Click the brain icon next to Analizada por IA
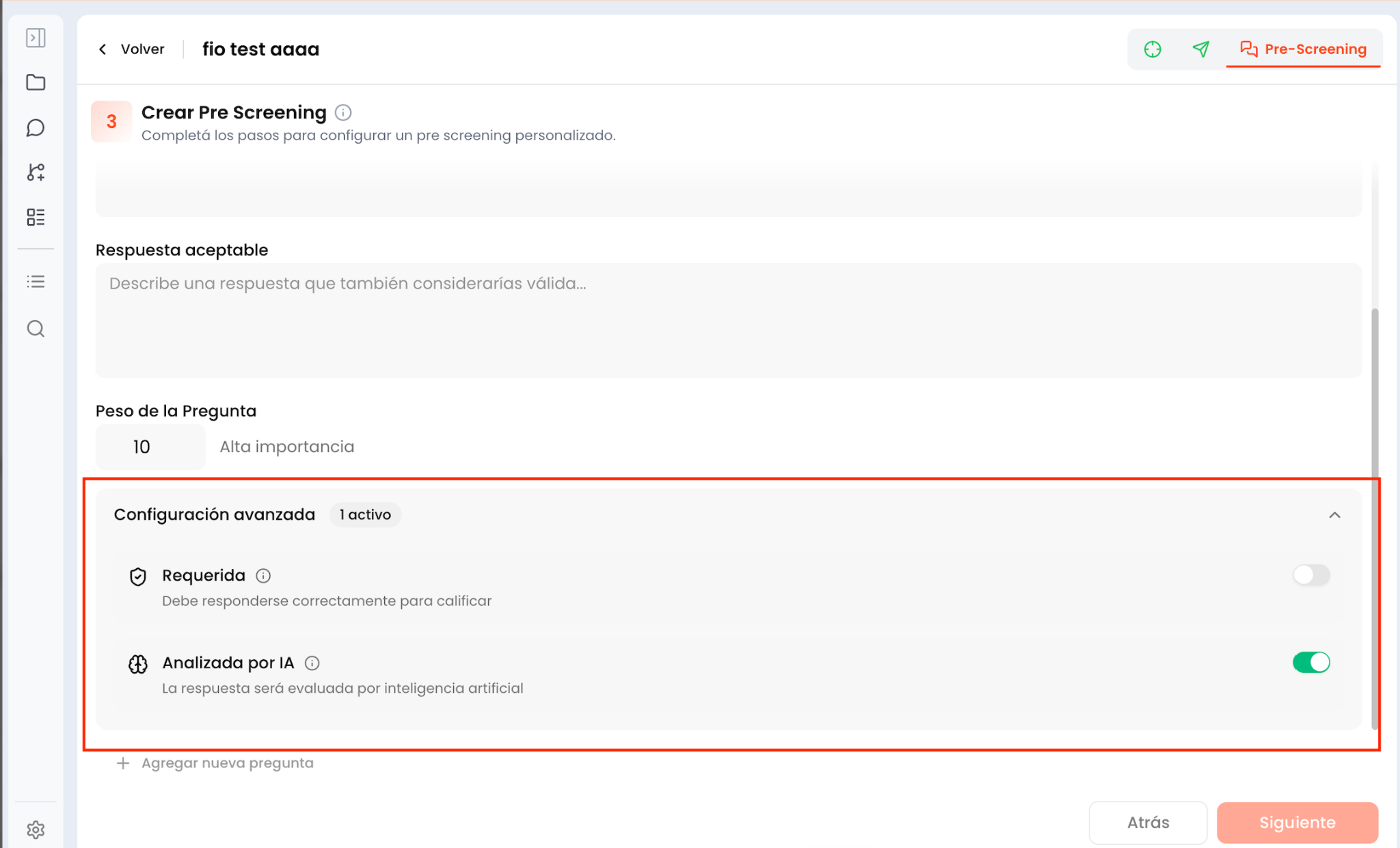This screenshot has width=1400, height=848. tap(138, 664)
